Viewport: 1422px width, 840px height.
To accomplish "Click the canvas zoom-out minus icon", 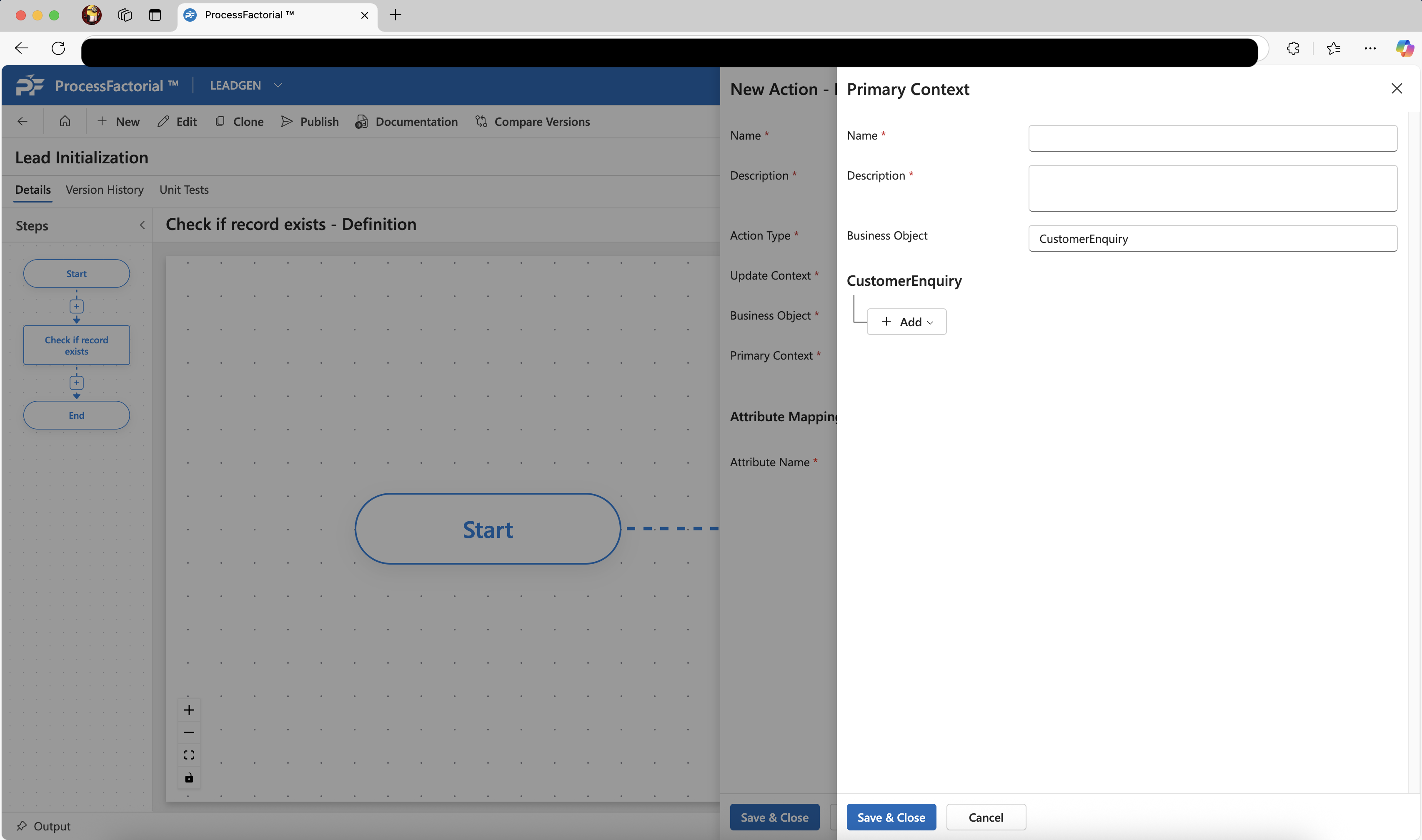I will [189, 732].
